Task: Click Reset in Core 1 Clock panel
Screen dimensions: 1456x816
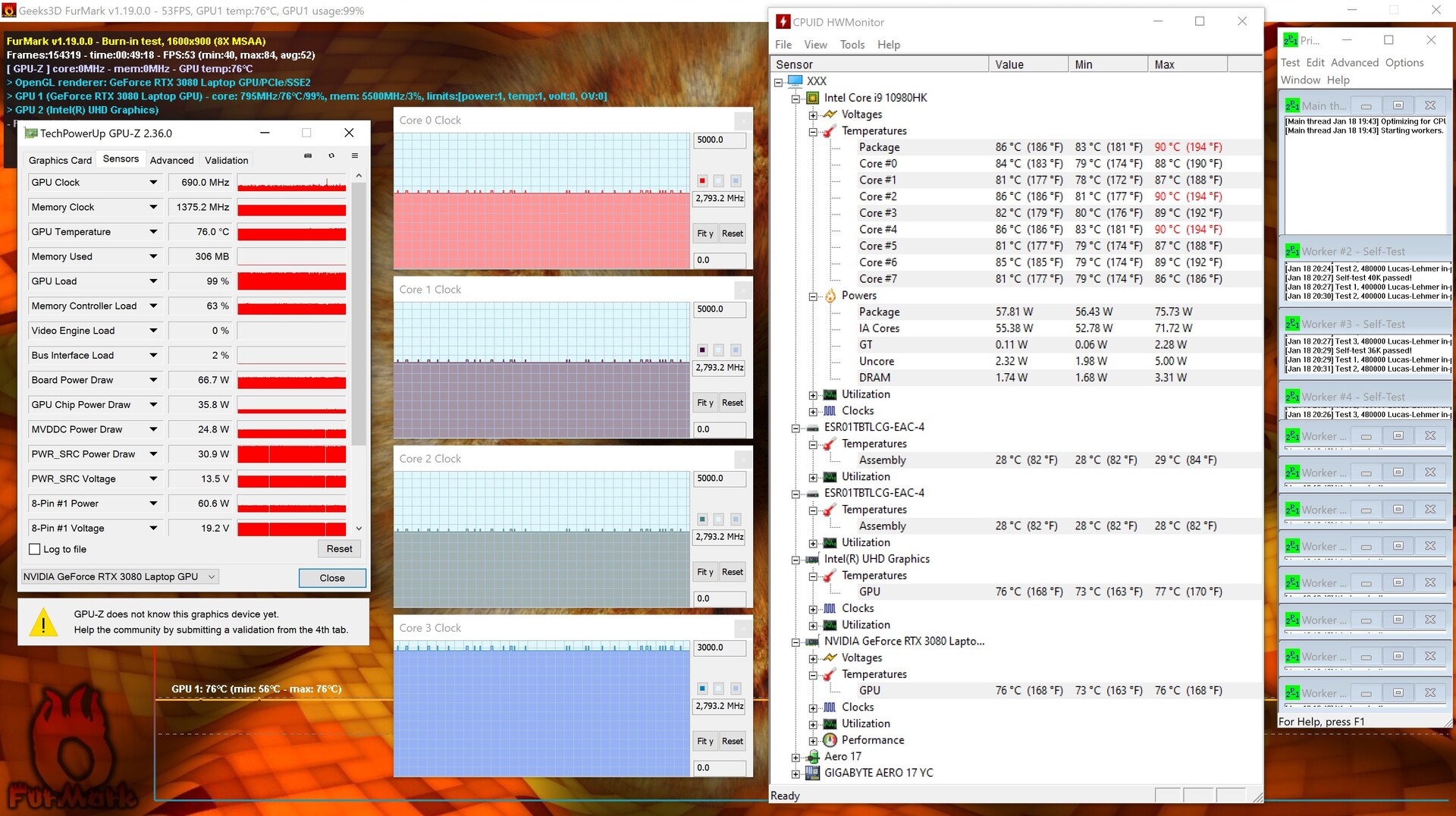Action: pyautogui.click(x=732, y=403)
